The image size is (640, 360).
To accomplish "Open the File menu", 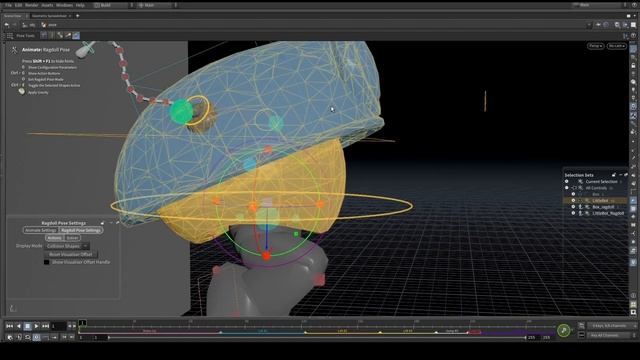I will 8,5.
